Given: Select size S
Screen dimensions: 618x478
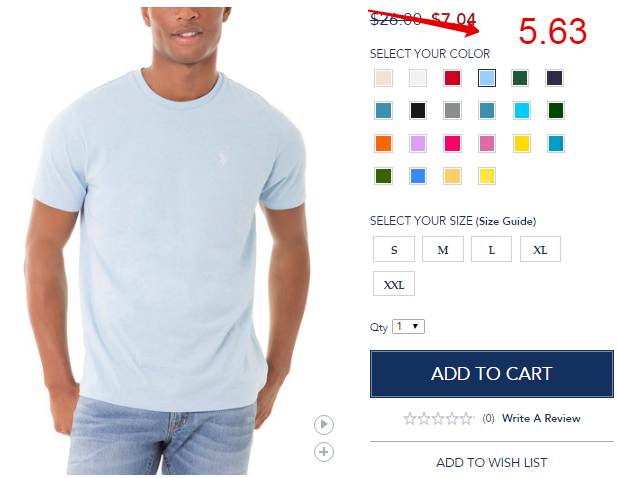Looking at the screenshot, I should tap(394, 249).
